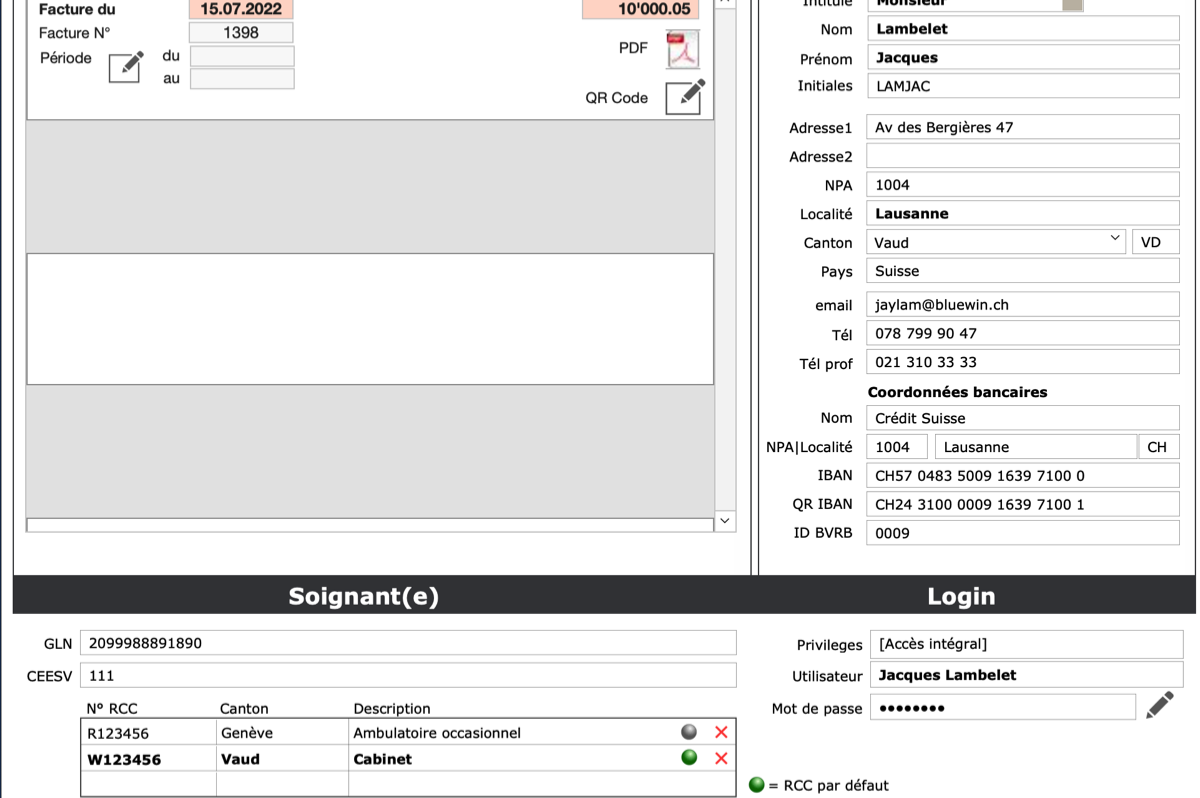
Task: Toggle the W123456 Vaud default RCC indicator
Action: point(689,758)
